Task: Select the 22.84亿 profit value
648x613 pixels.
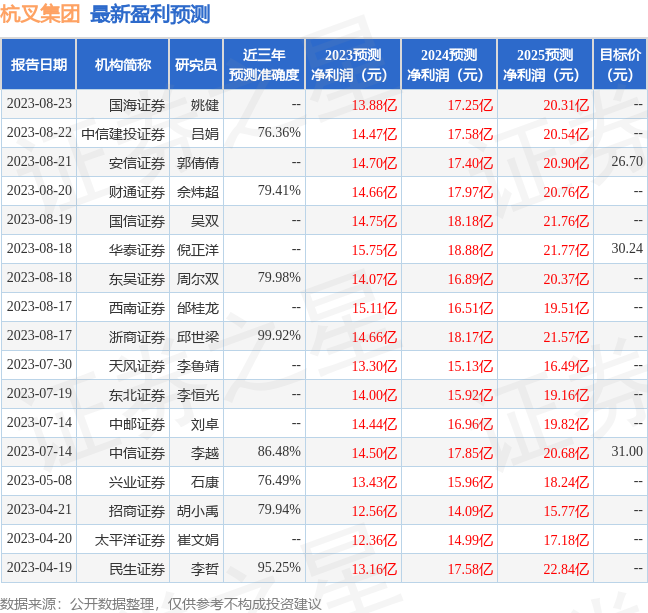Action: 566,569
